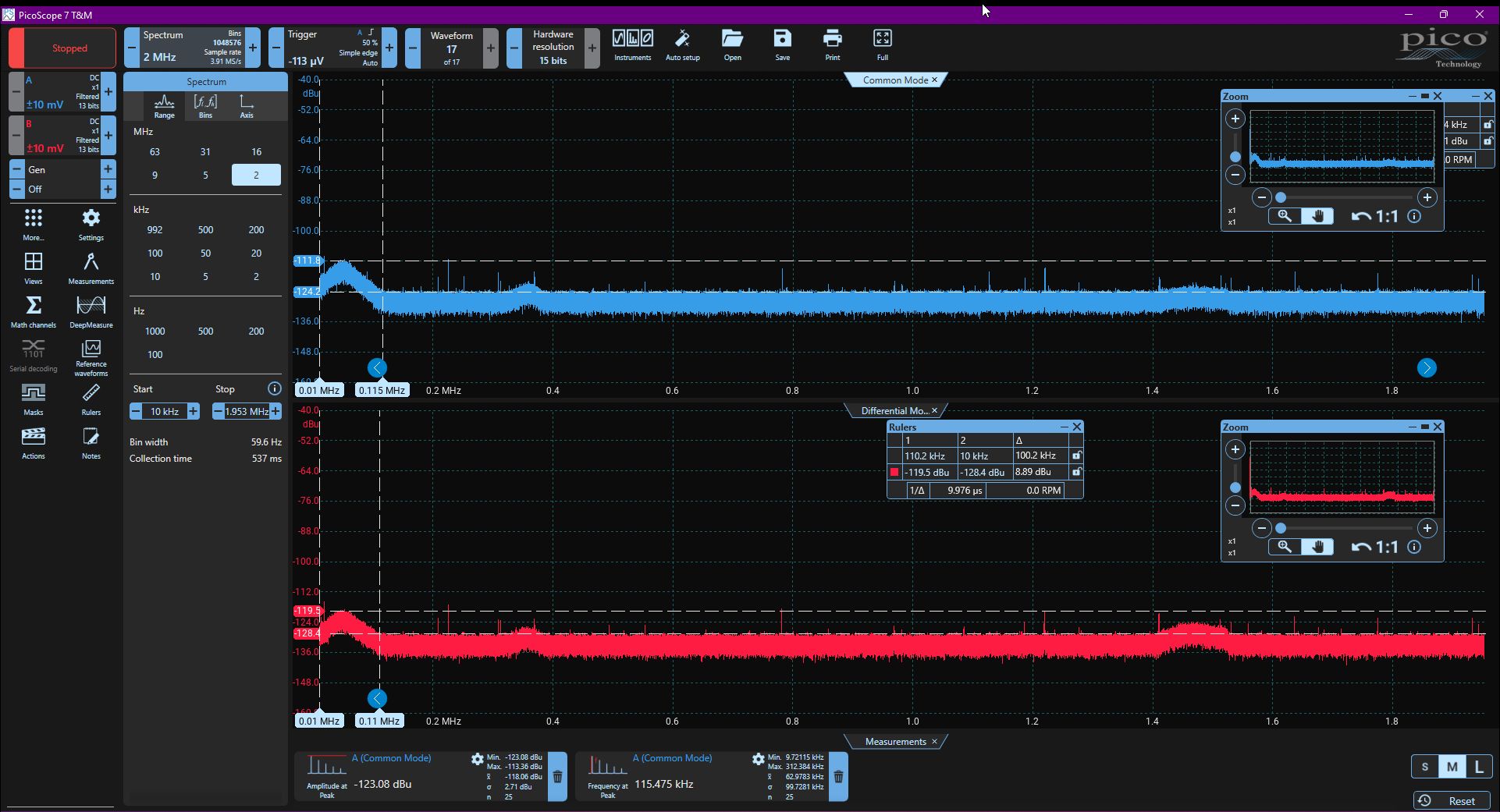Select the 500 kHz range option

205,230
